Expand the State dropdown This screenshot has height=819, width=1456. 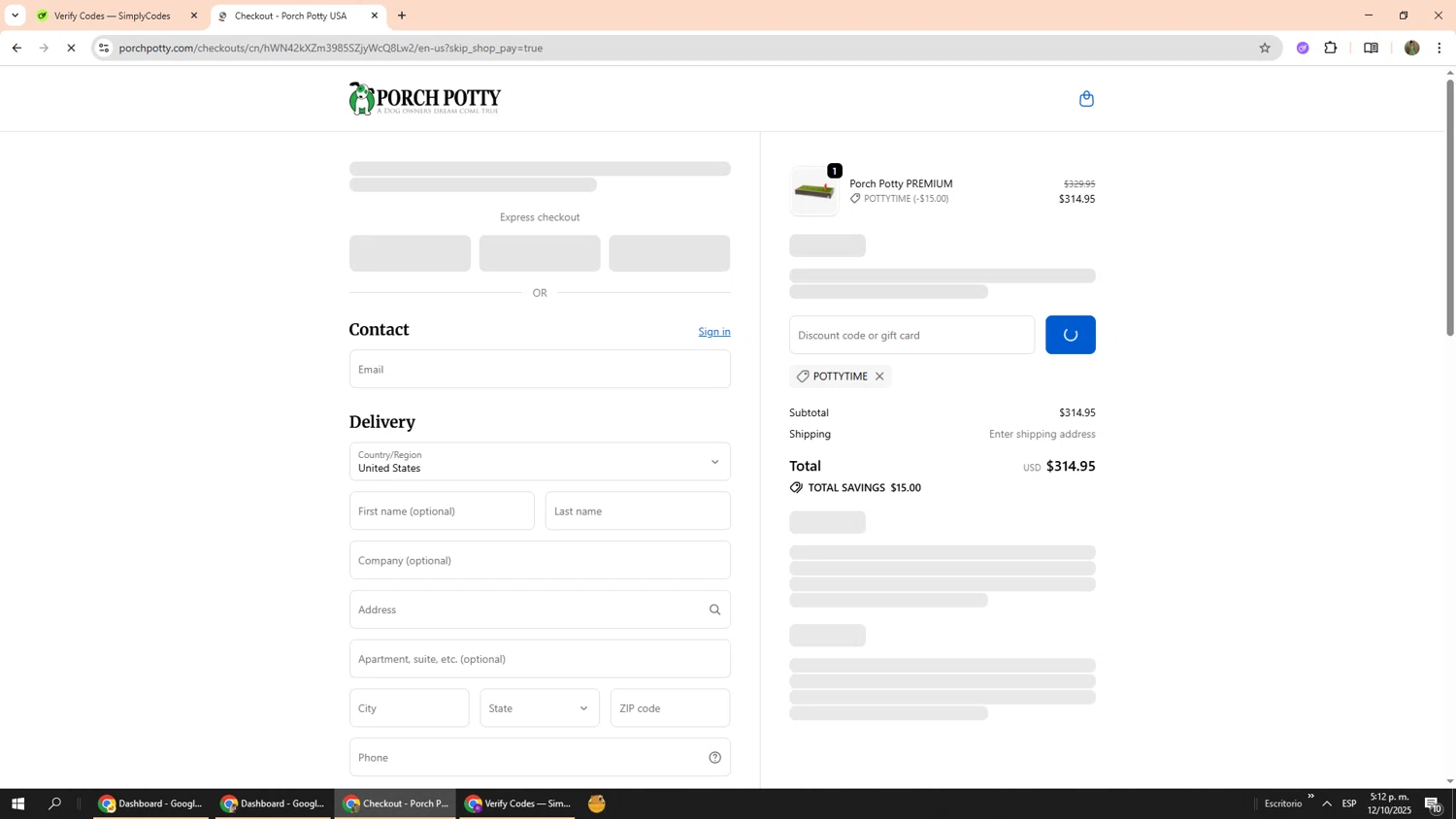coord(540,708)
